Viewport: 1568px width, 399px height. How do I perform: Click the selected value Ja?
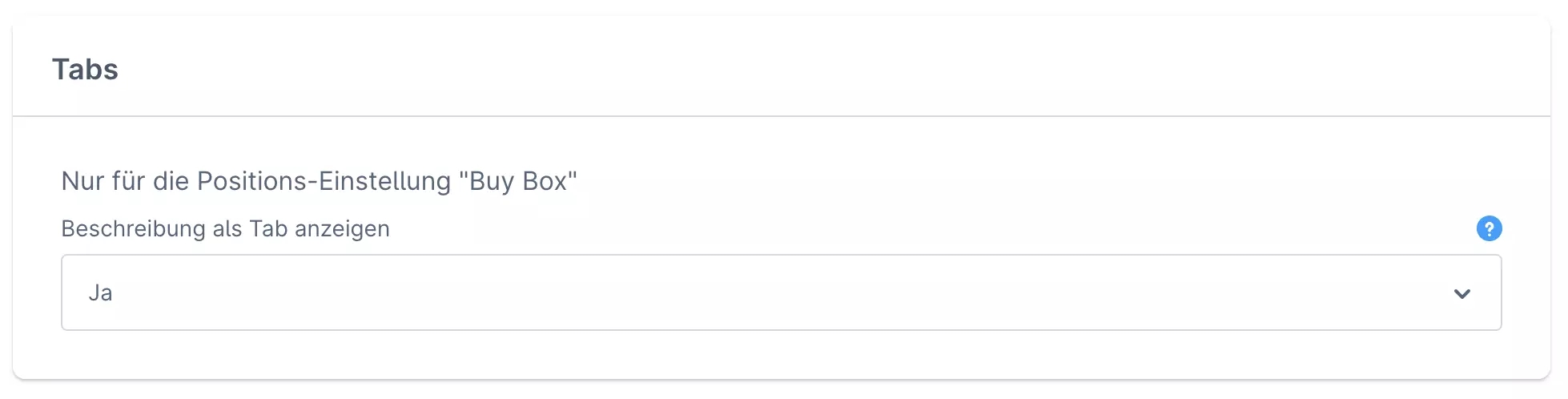pos(100,293)
